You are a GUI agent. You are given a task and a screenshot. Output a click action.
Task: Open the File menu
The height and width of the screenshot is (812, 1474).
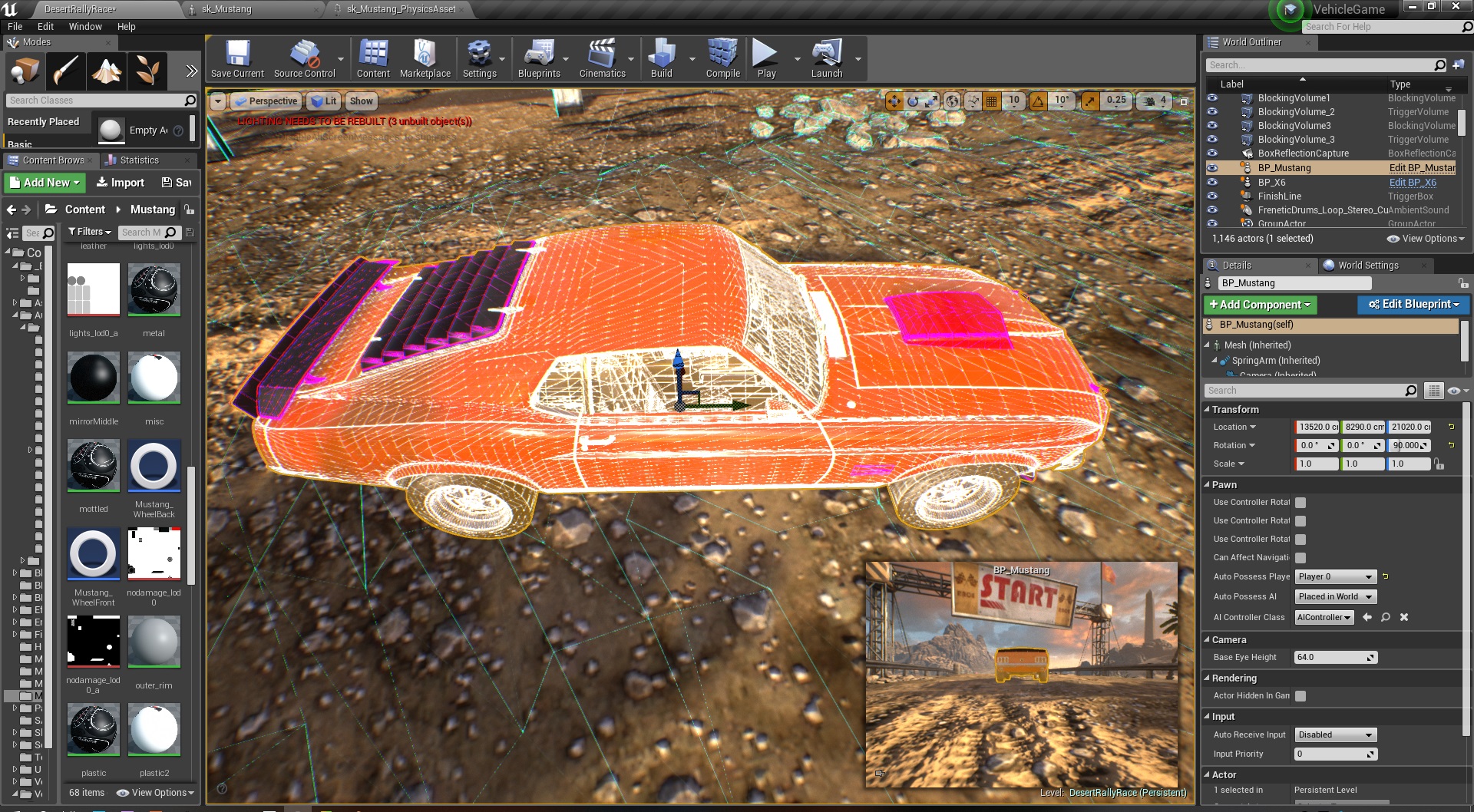point(15,26)
